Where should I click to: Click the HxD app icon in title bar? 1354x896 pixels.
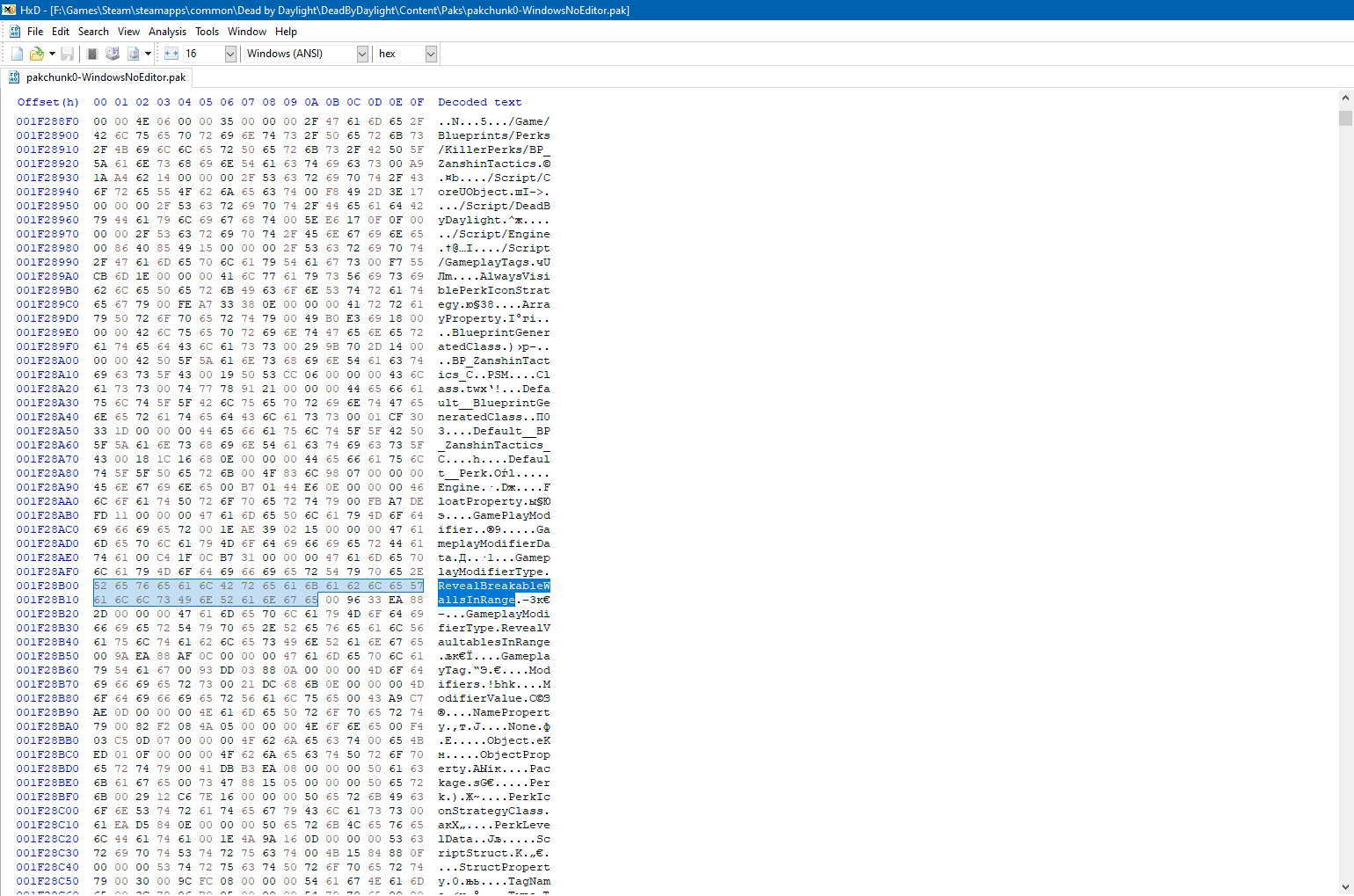[x=9, y=10]
